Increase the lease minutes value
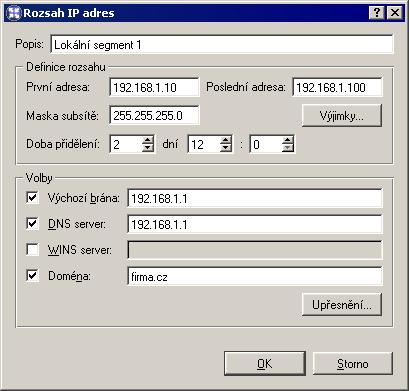The width and height of the screenshot is (409, 391). 288,140
